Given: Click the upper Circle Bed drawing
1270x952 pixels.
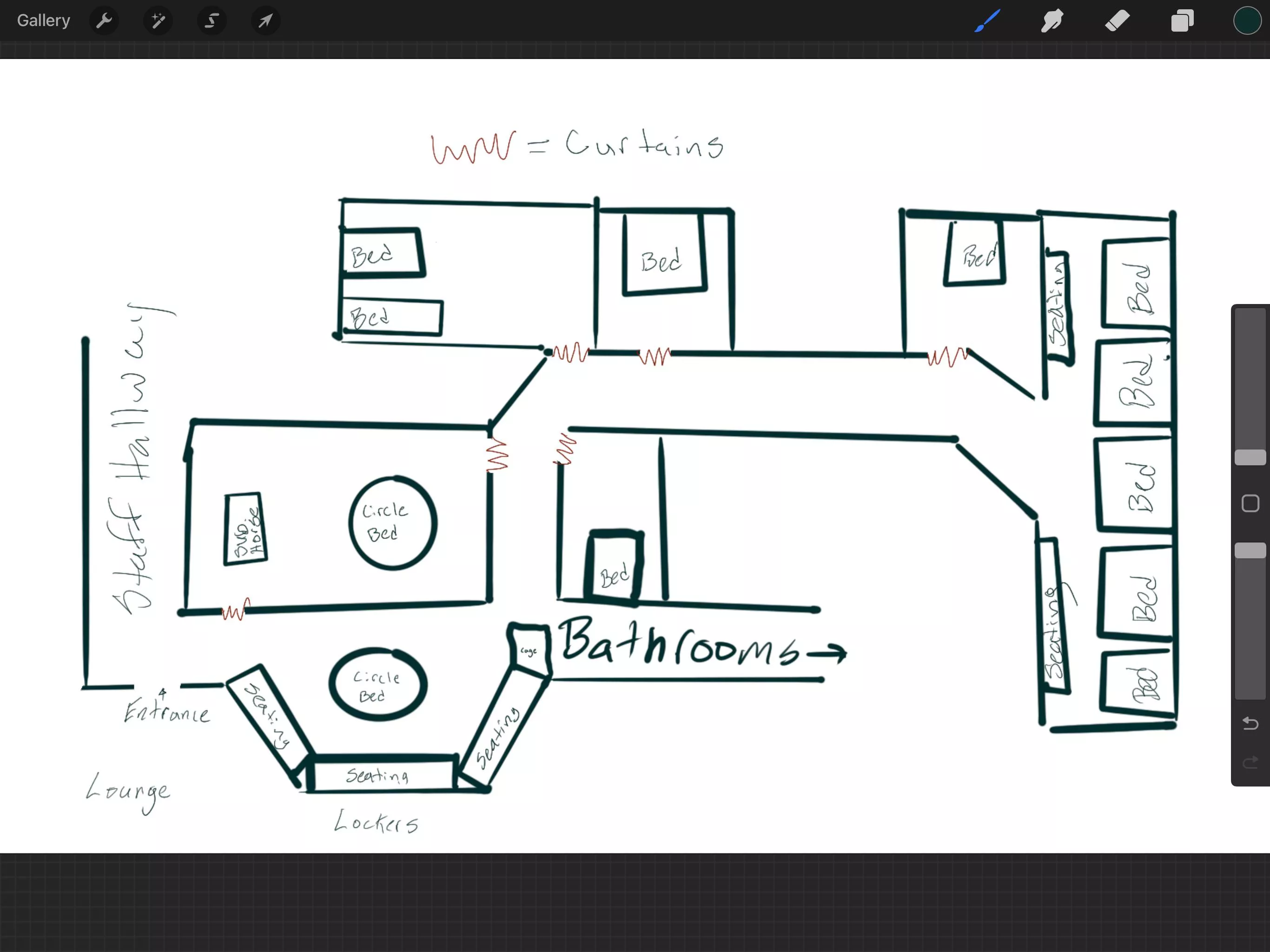Looking at the screenshot, I should tap(393, 522).
